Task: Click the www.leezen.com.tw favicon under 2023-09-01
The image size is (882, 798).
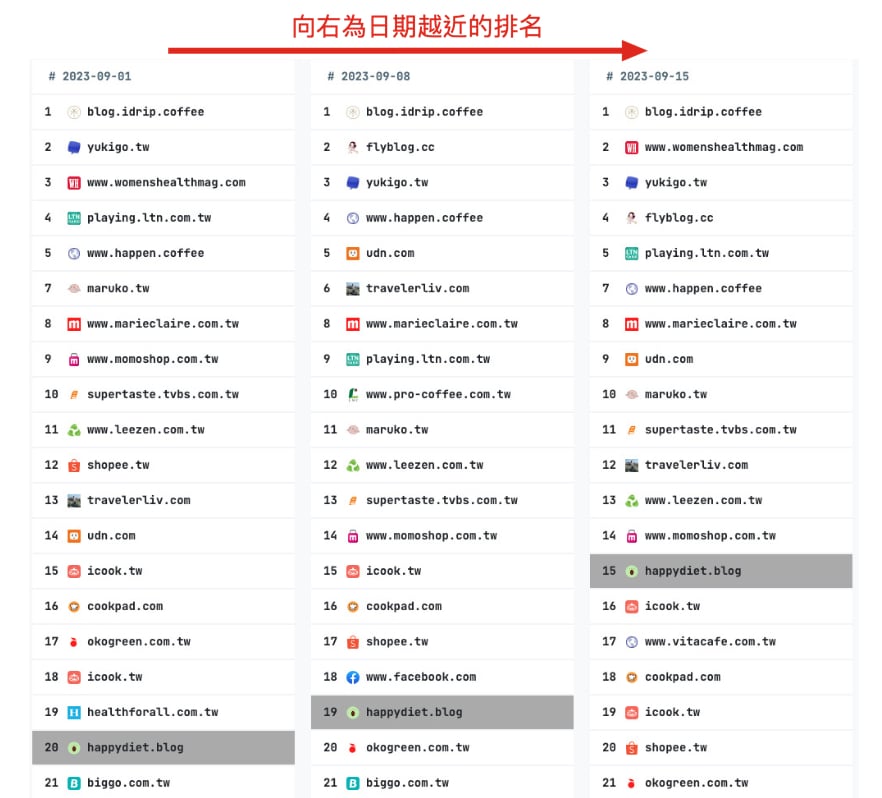Action: pos(74,430)
